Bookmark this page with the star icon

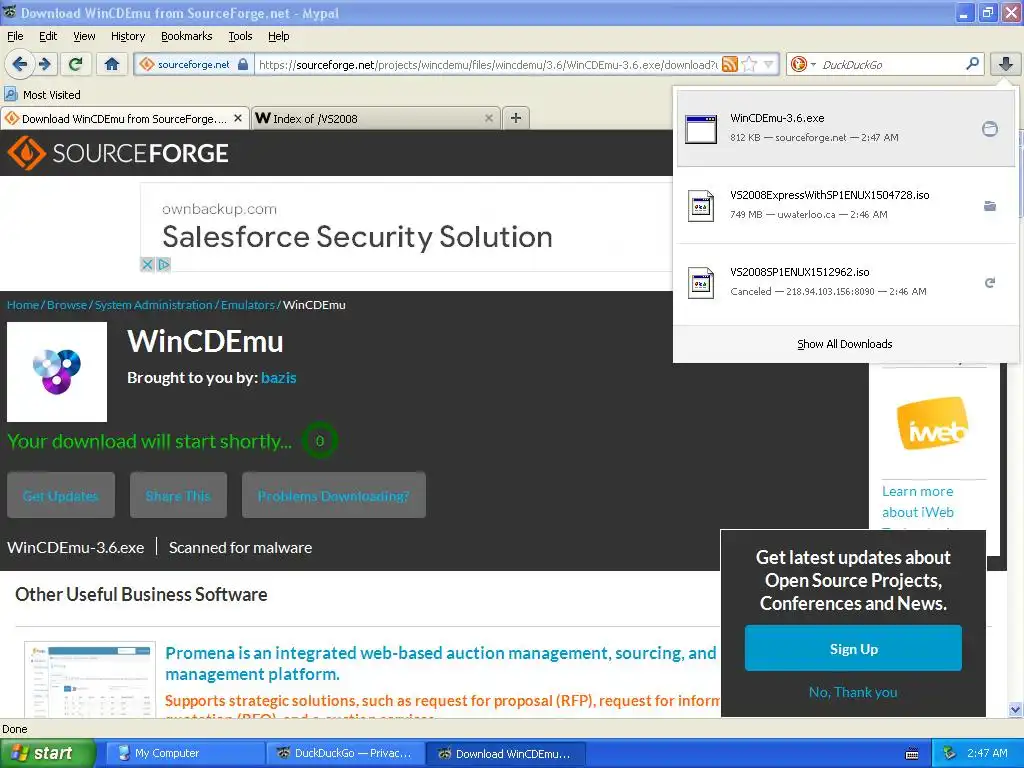750,64
